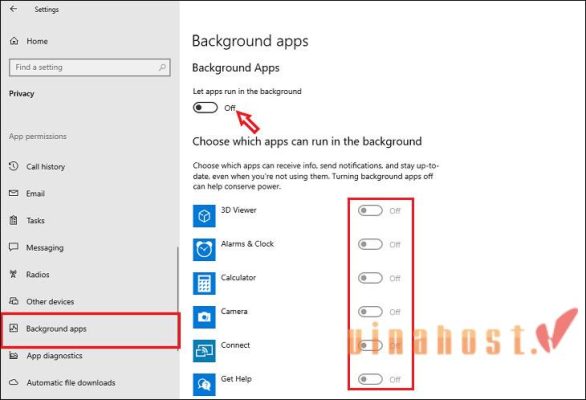Click the Camera app name
The height and width of the screenshot is (400, 586).
(234, 311)
